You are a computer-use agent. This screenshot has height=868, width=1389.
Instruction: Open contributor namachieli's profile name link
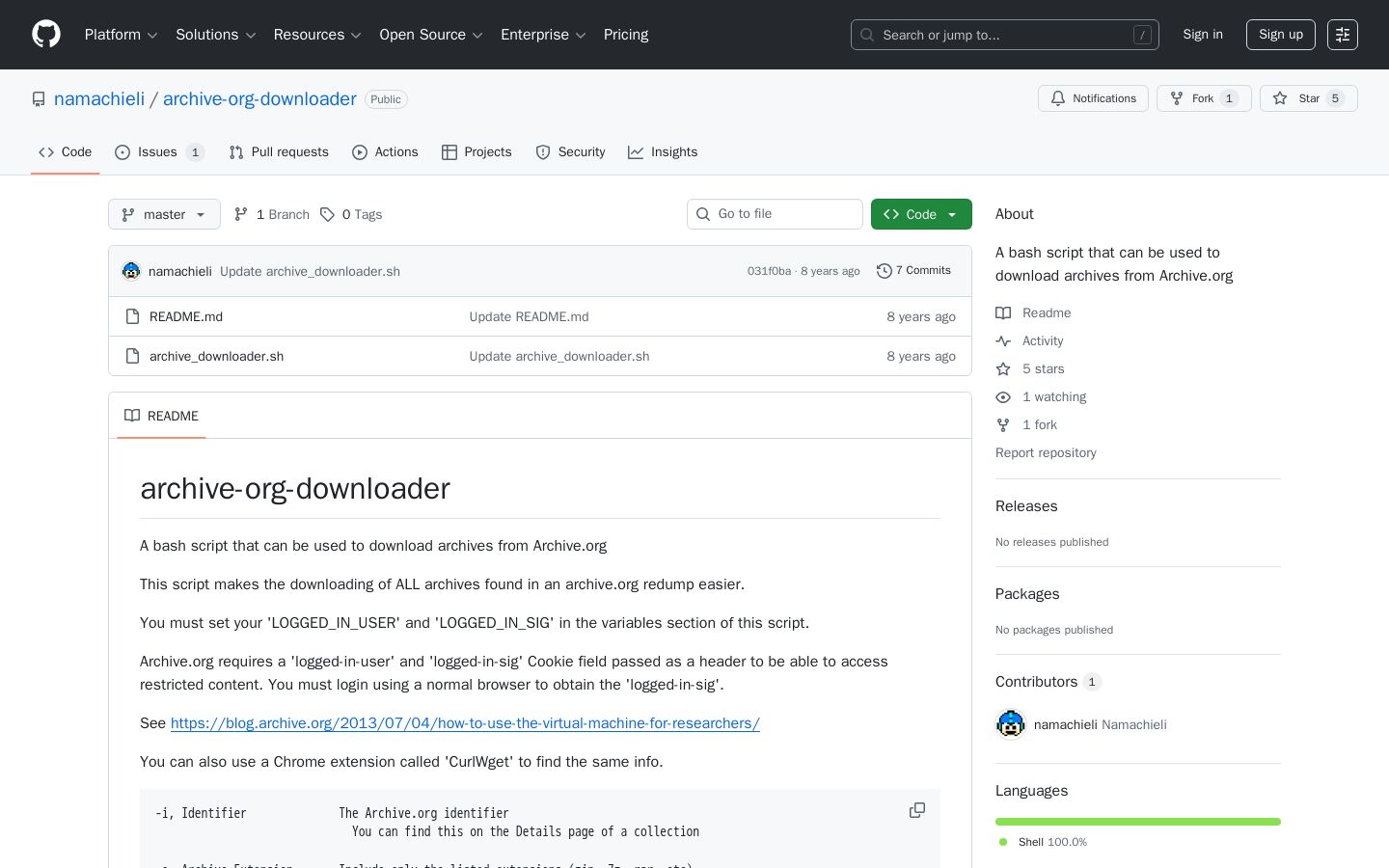click(x=1066, y=724)
